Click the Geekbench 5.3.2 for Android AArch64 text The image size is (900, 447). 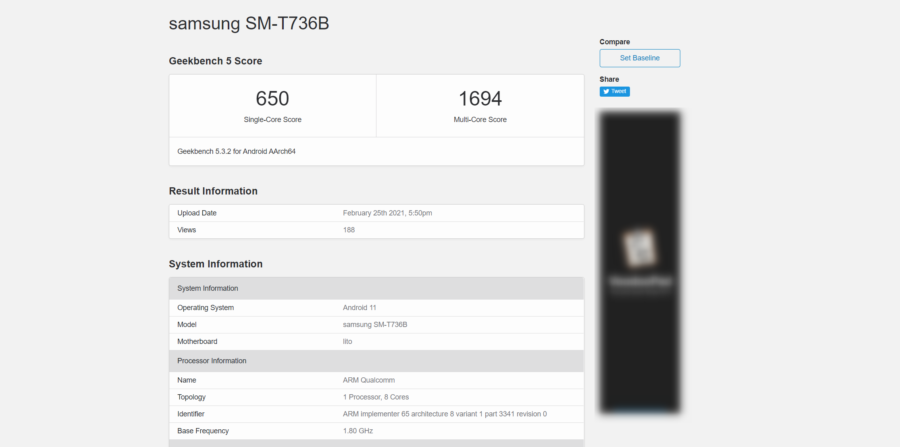tap(236, 151)
